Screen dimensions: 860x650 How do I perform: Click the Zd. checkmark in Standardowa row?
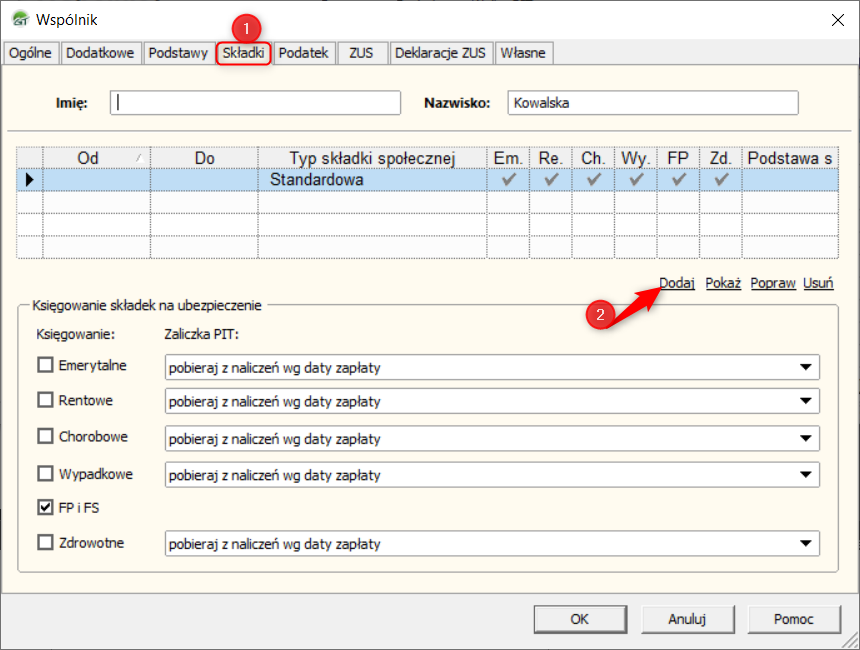[721, 179]
